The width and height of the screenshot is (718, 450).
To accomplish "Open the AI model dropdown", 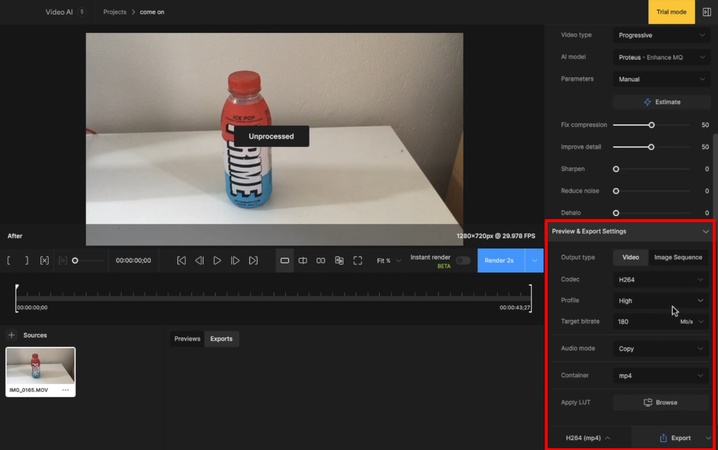I will (x=661, y=57).
